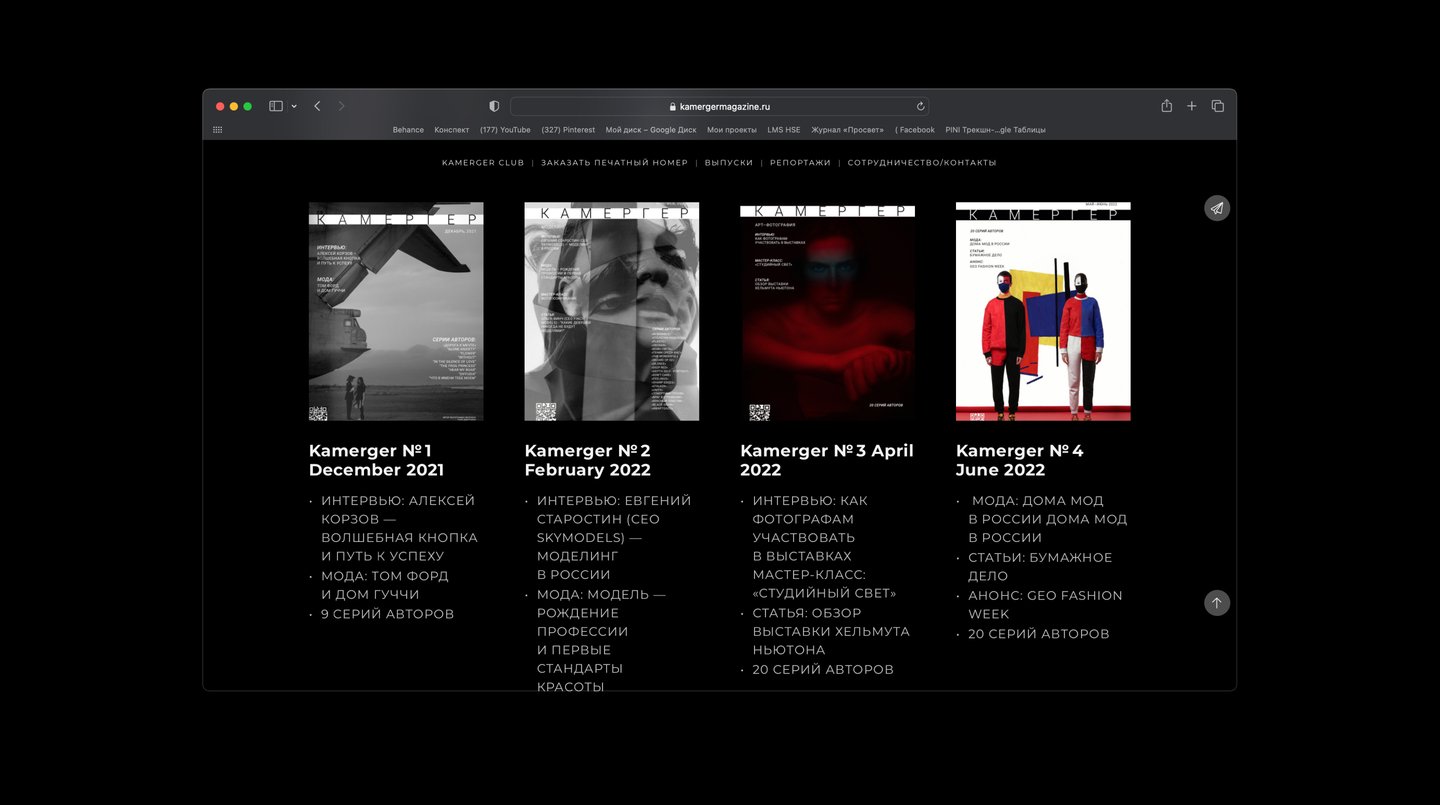Open the KAMERGER CLUB menu item
Screen dimensions: 1440x805
tap(483, 163)
